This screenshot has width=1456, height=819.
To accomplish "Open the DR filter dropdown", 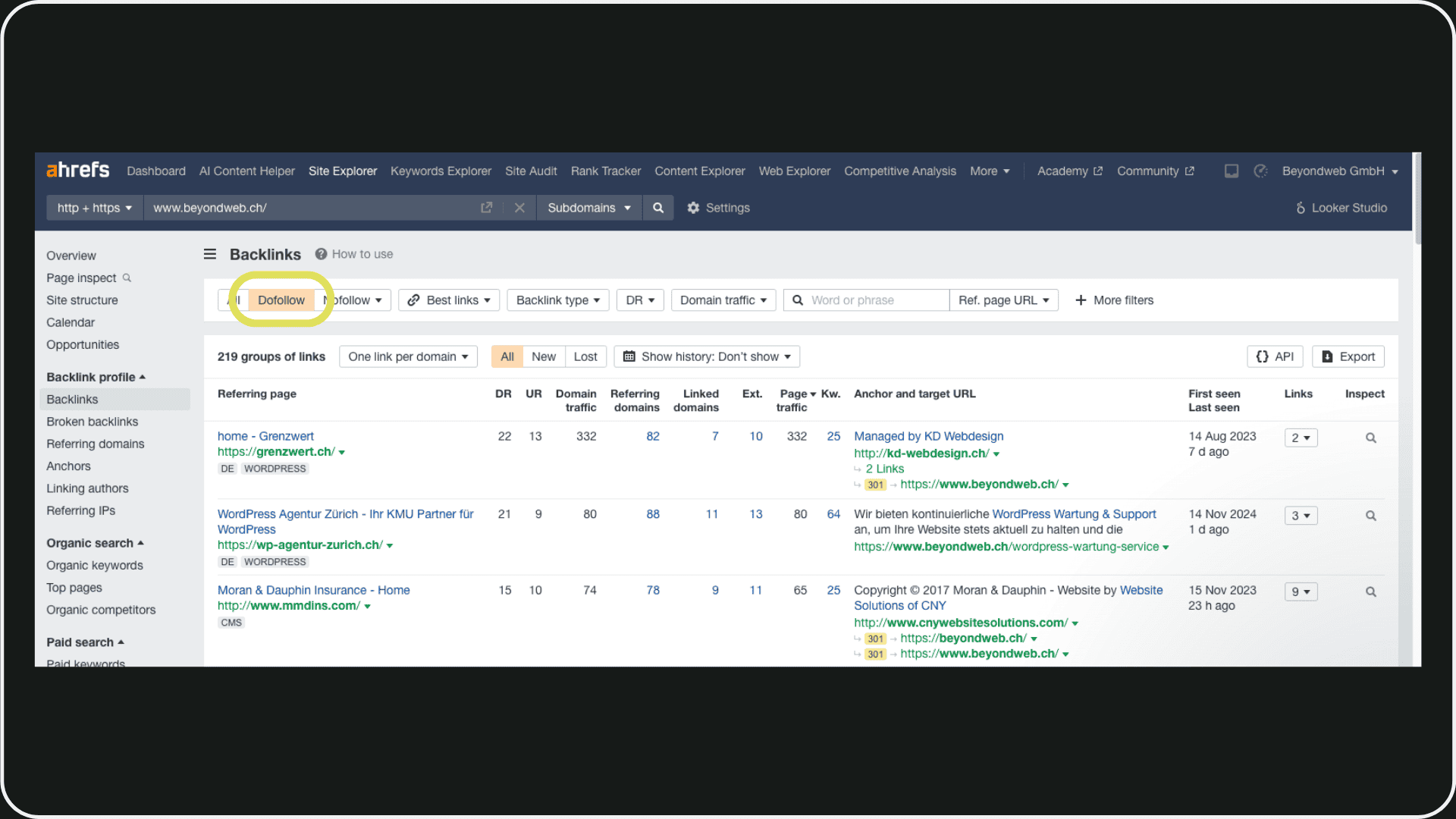I will click(640, 300).
